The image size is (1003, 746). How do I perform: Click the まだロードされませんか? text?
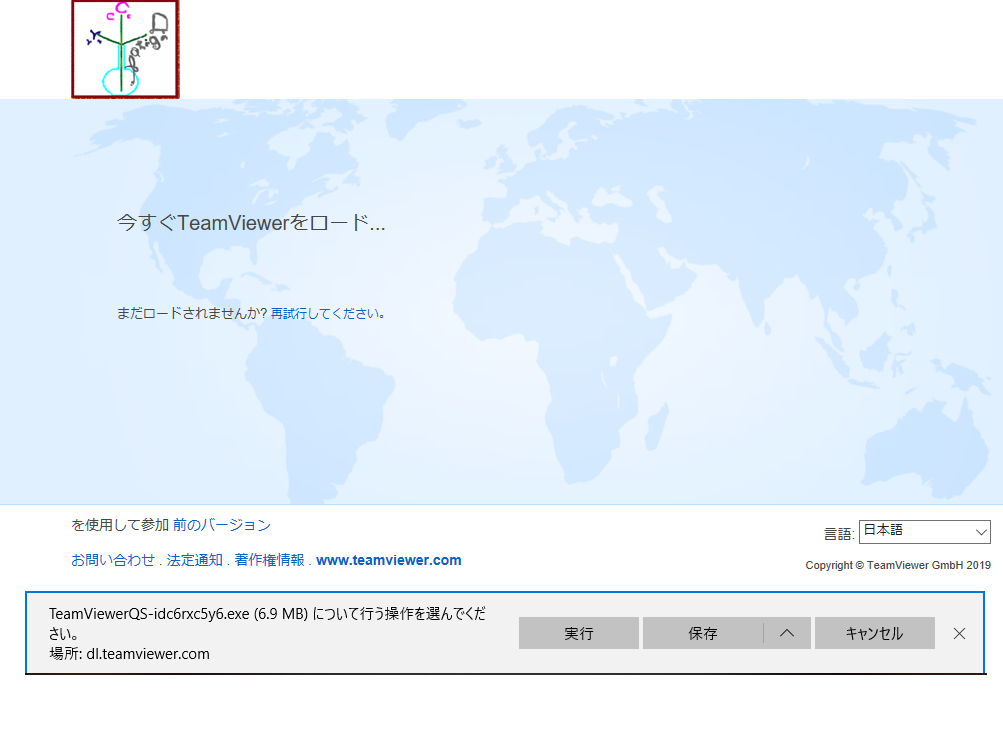pyautogui.click(x=192, y=313)
